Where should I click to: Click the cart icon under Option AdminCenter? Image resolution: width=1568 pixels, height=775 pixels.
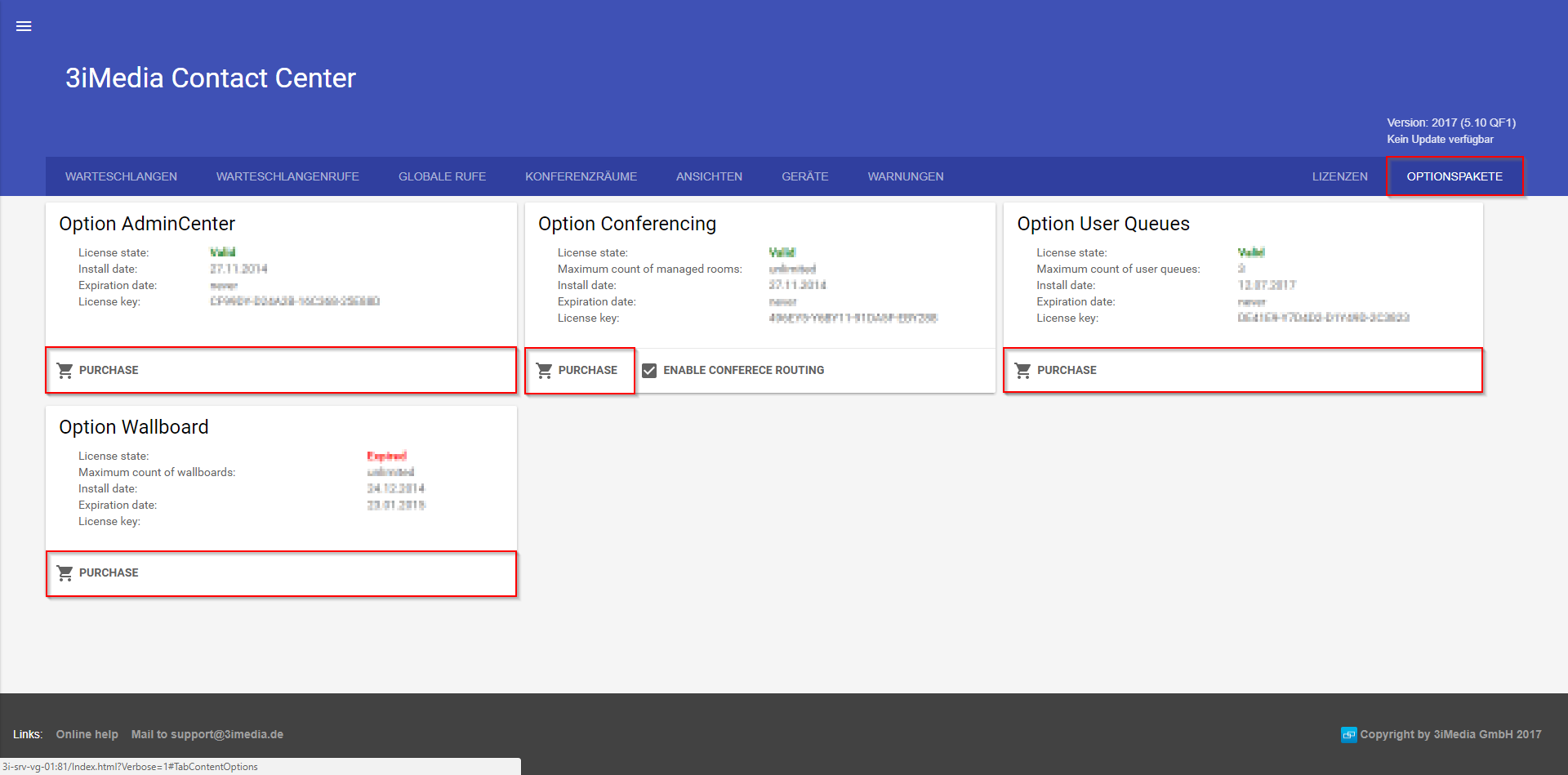tap(65, 370)
